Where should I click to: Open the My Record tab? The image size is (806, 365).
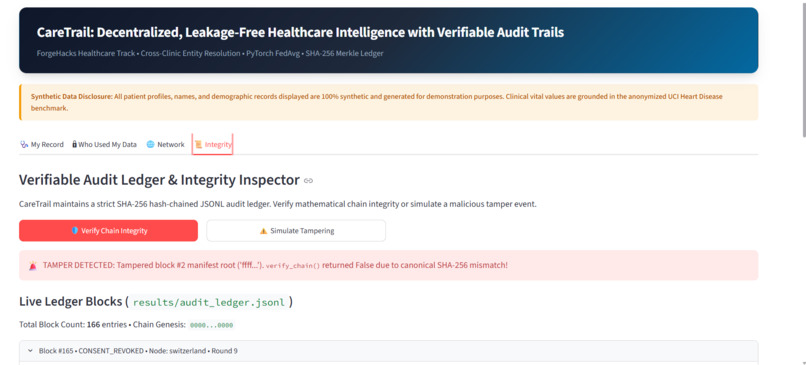(x=42, y=144)
